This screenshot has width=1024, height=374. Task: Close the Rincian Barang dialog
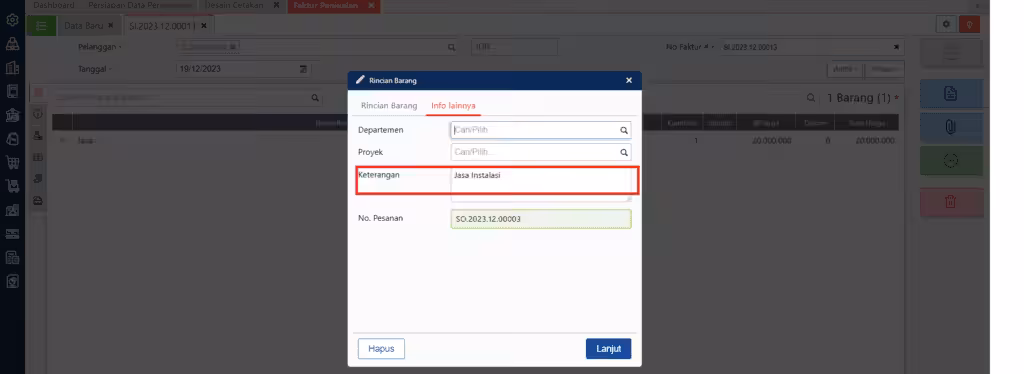click(x=628, y=80)
